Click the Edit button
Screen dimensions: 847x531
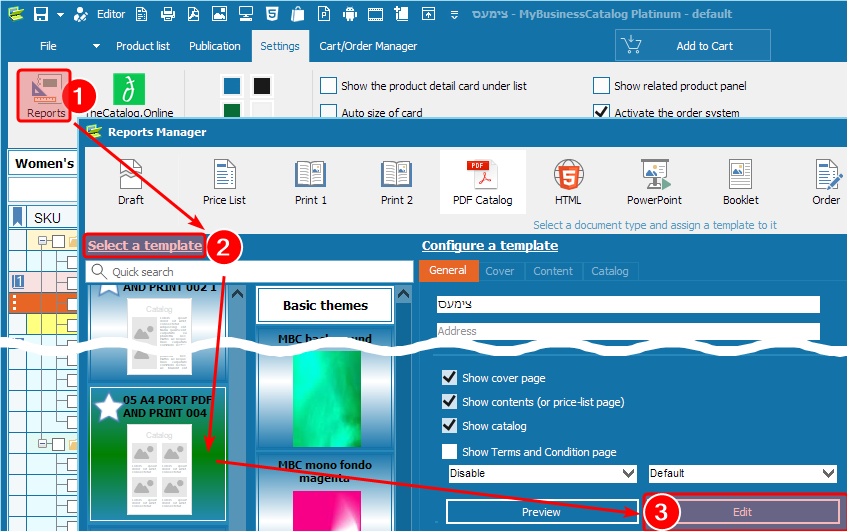(742, 511)
